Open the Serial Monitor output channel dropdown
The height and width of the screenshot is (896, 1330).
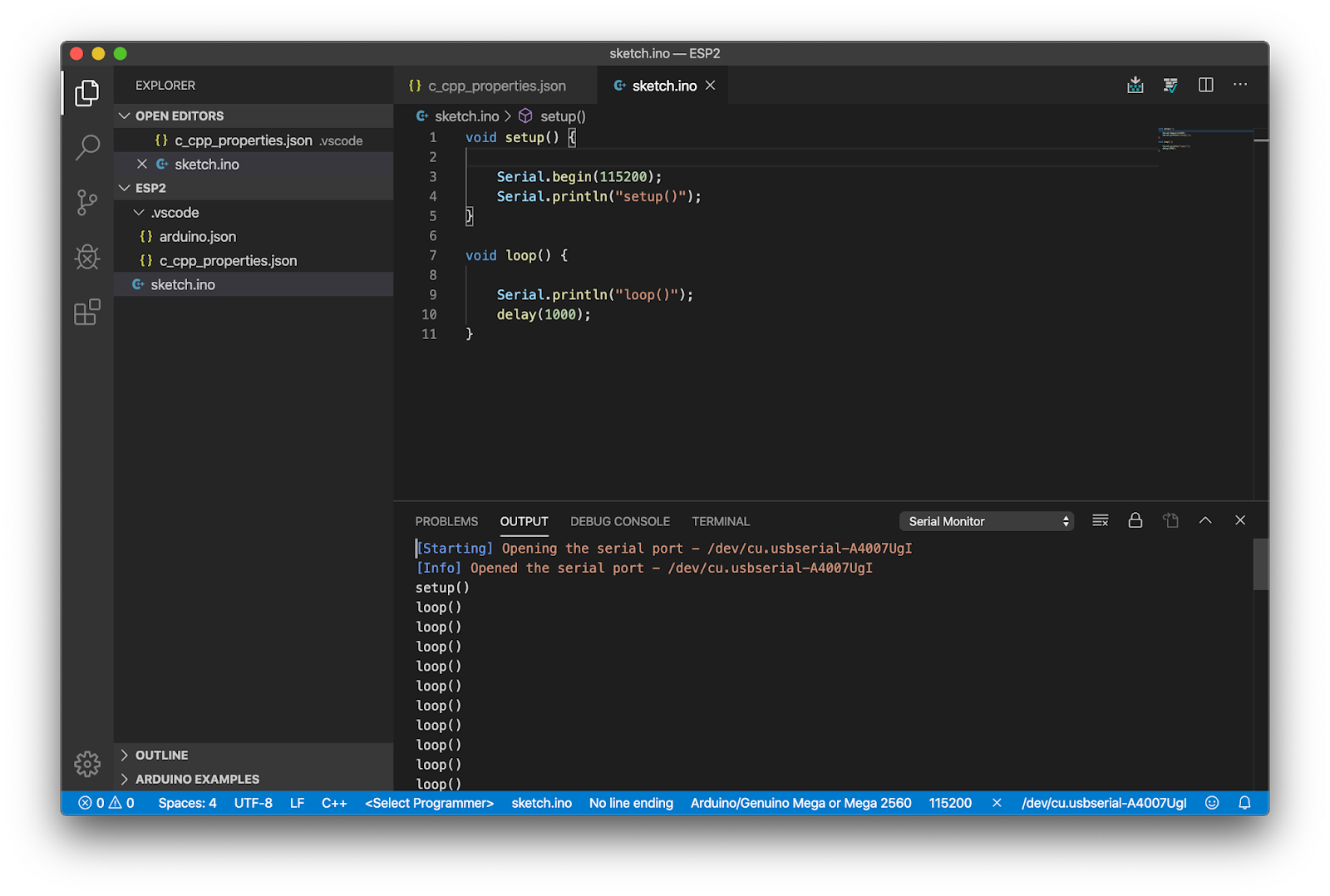[986, 520]
